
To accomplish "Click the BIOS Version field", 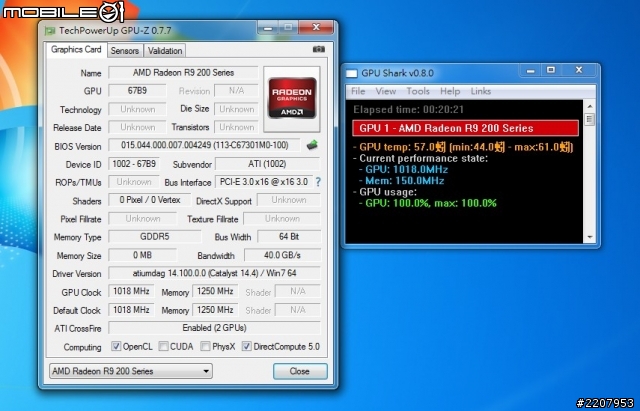I will click(x=204, y=145).
